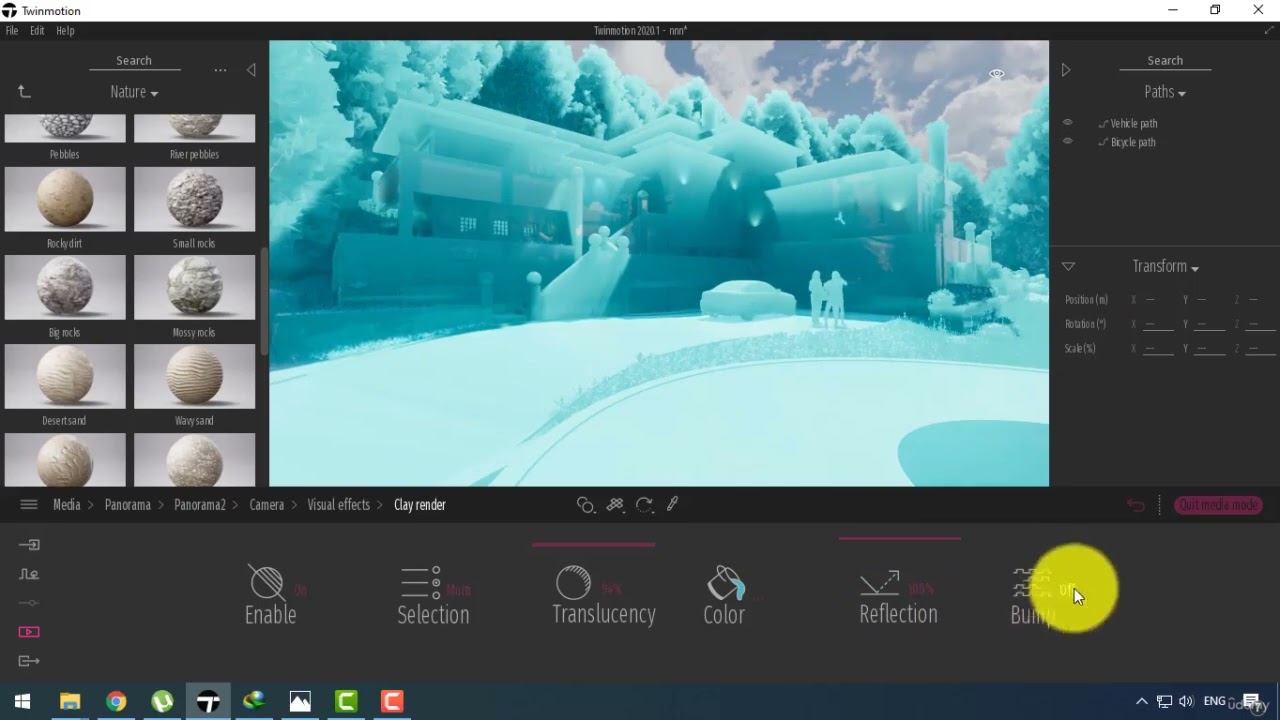The height and width of the screenshot is (720, 1280).
Task: Click the rotate tool icon in toolbar
Action: (644, 505)
